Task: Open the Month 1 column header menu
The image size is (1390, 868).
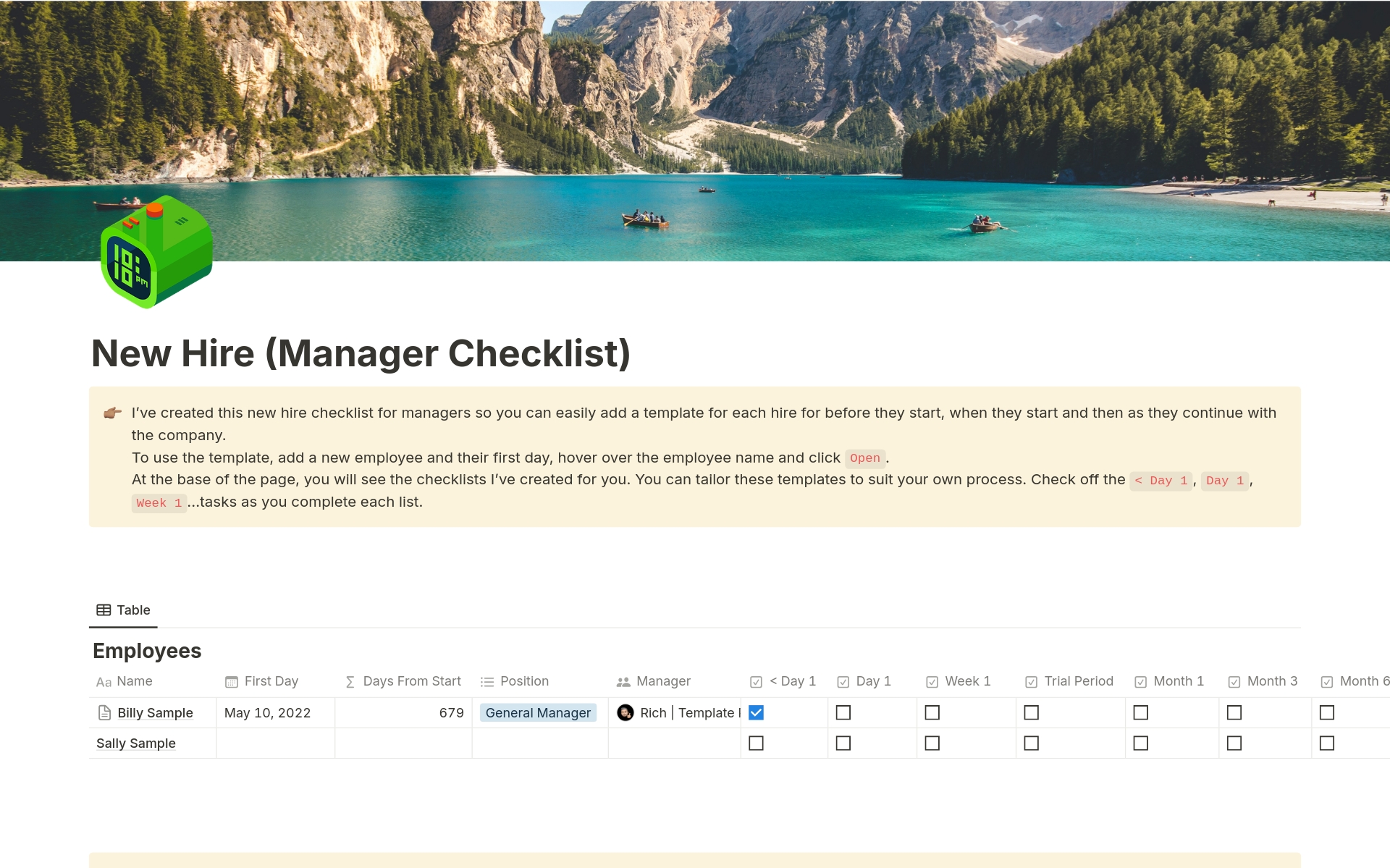Action: point(1178,681)
